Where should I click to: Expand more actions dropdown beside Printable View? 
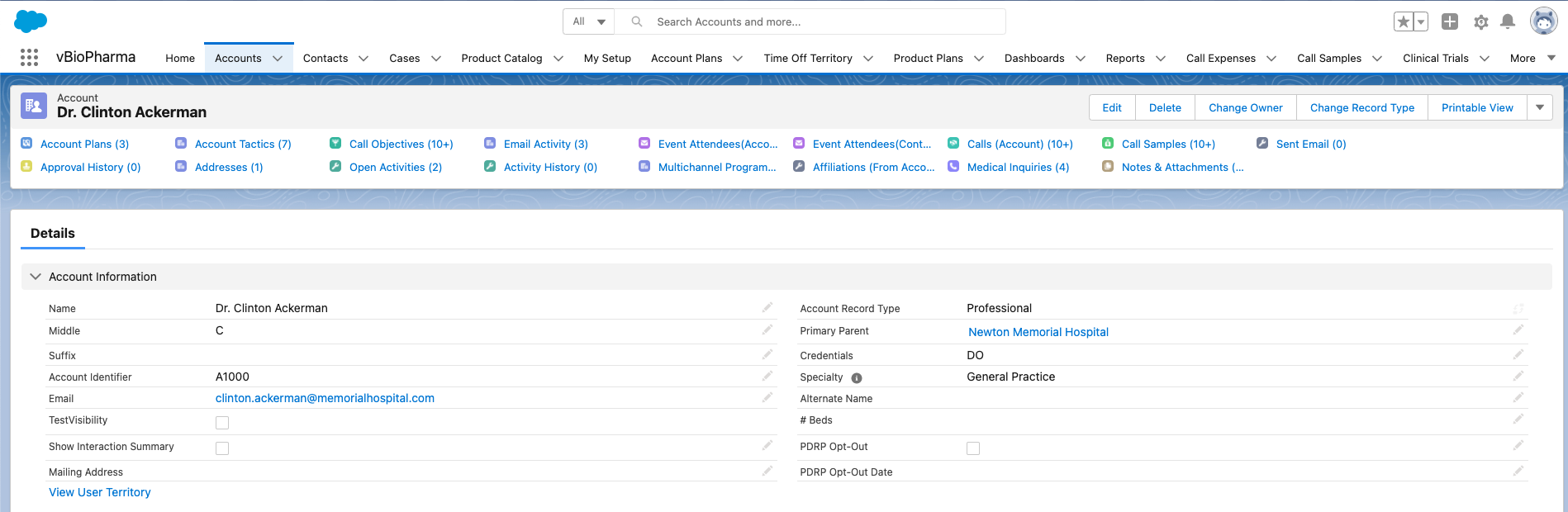pos(1539,107)
